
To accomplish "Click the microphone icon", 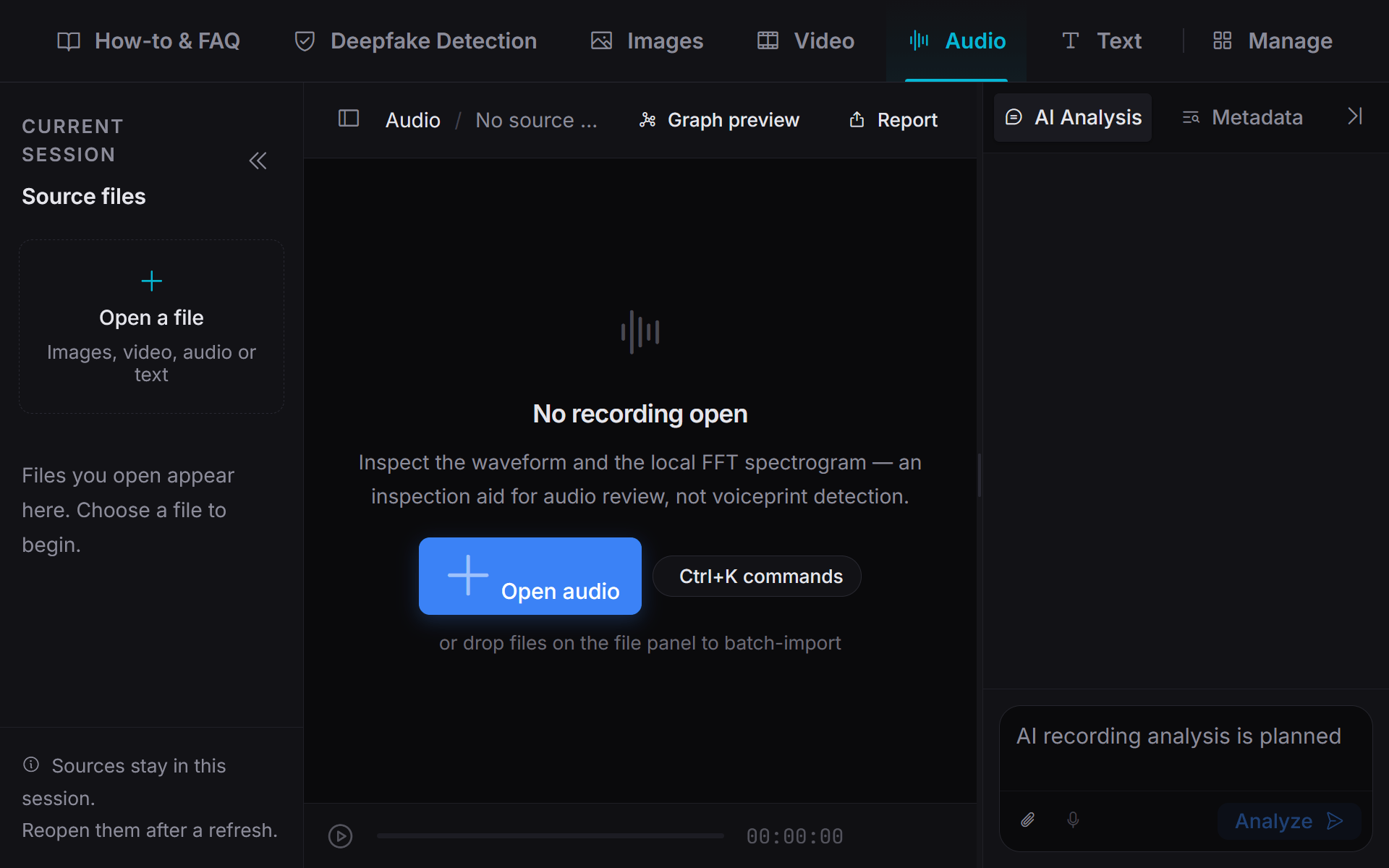I will point(1073,820).
